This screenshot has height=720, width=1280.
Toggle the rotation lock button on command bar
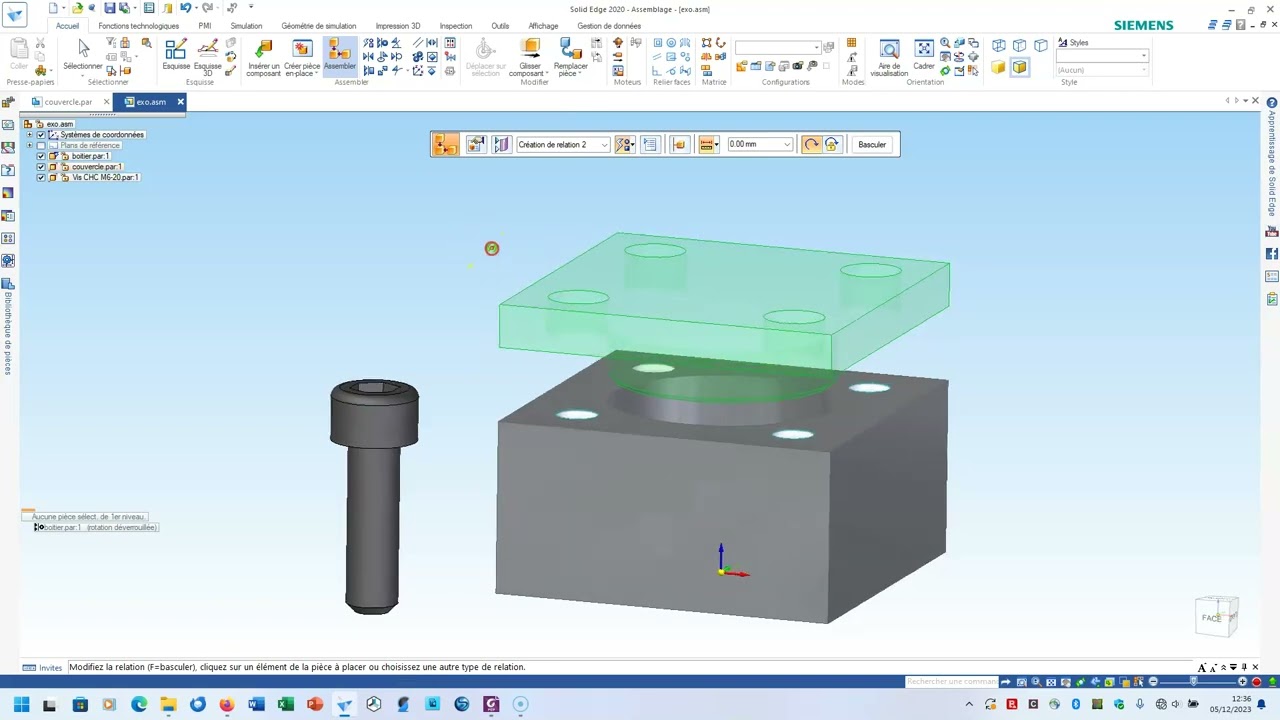[832, 145]
